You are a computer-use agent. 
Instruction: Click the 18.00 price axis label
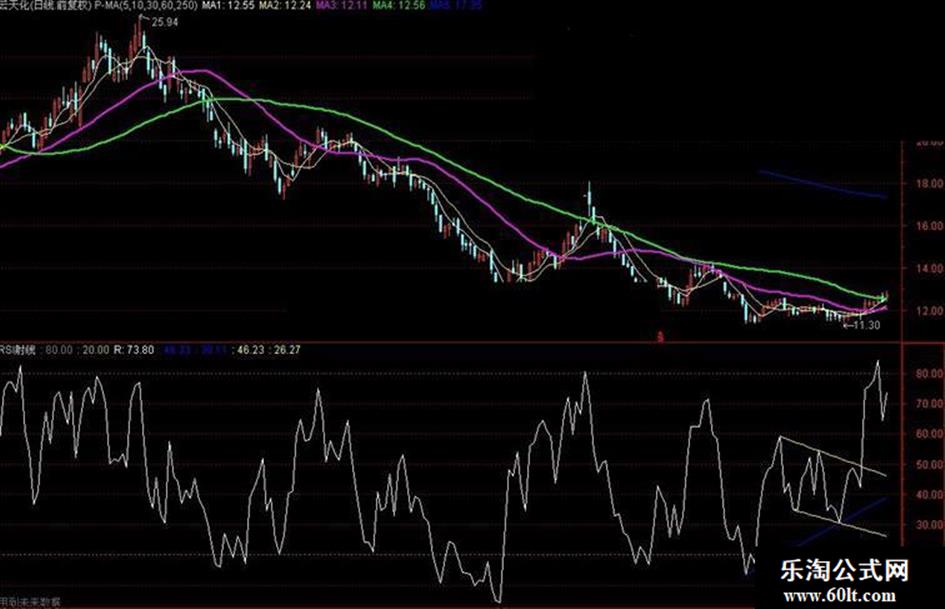[x=926, y=184]
